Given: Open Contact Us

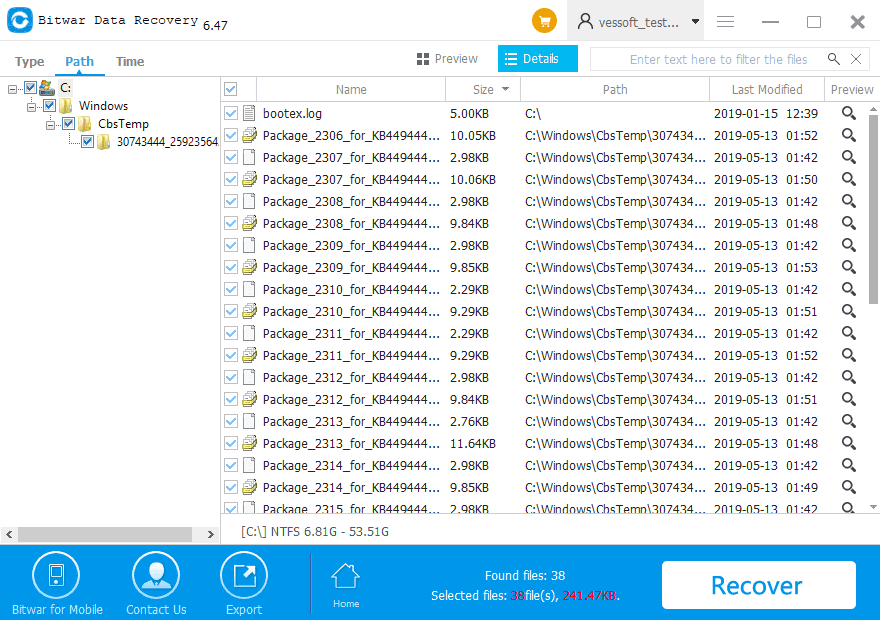Looking at the screenshot, I should 156,584.
